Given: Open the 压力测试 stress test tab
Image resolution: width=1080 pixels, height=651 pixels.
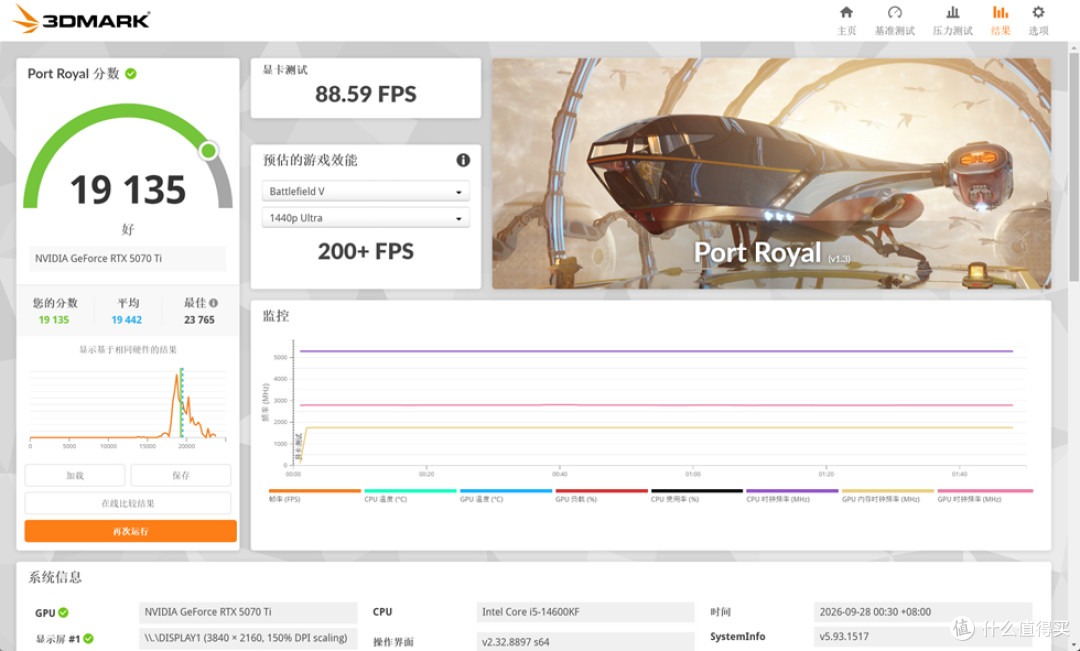Looking at the screenshot, I should coord(953,21).
